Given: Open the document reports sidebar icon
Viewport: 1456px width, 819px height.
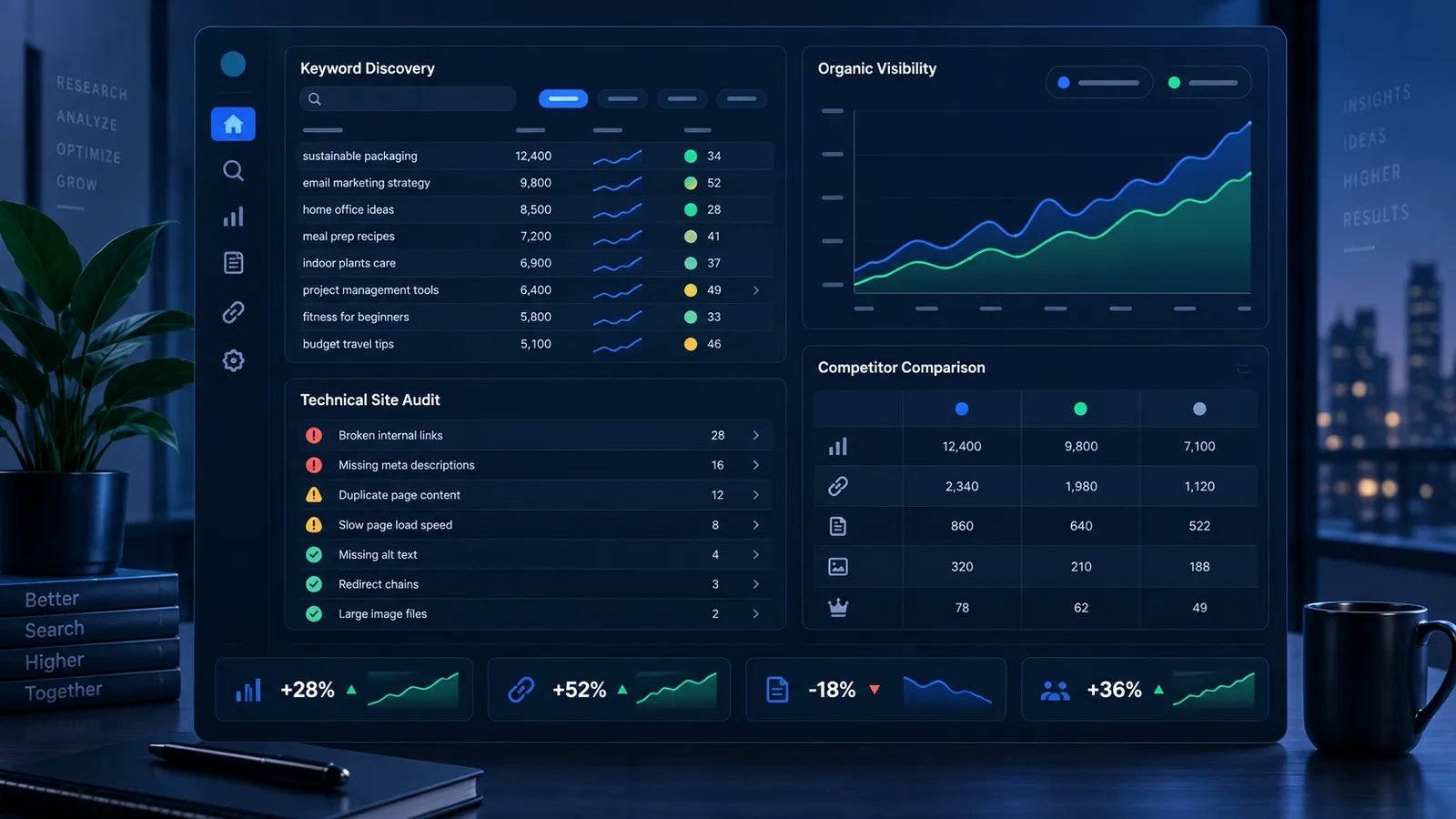Looking at the screenshot, I should [x=233, y=263].
